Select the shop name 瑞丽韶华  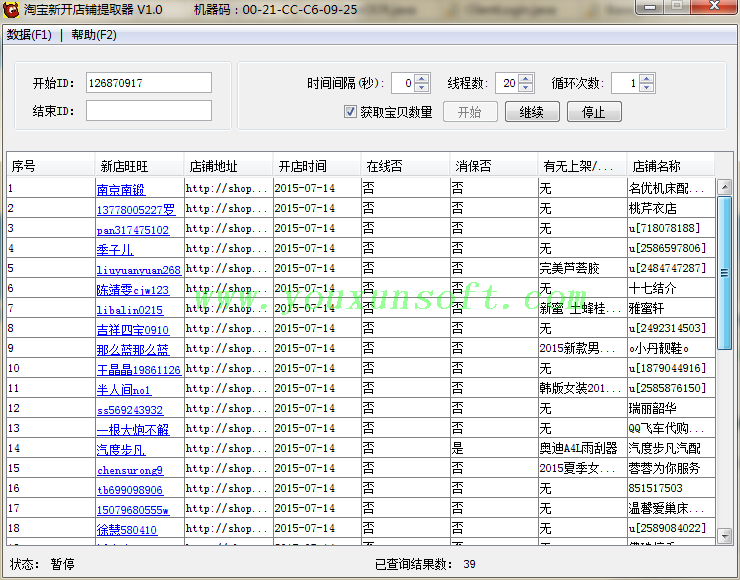tap(653, 408)
